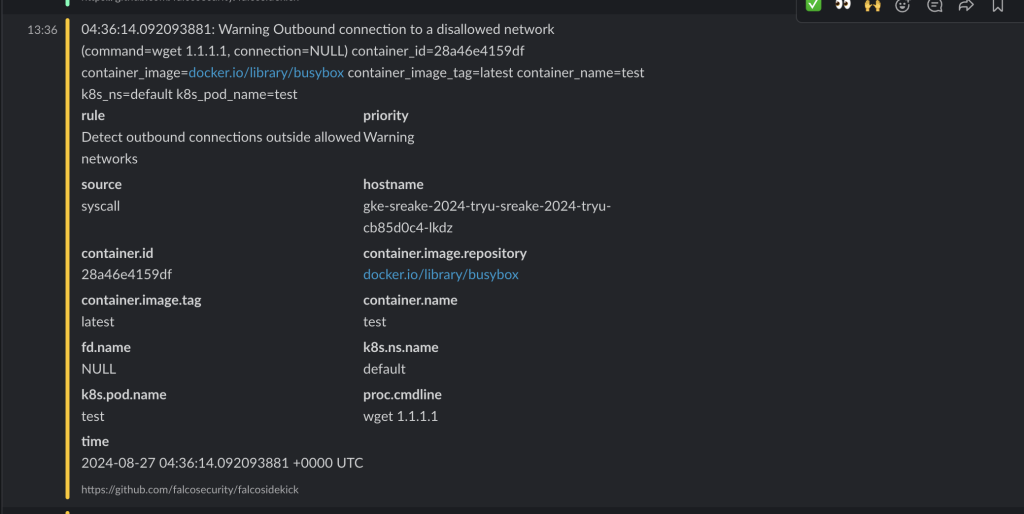Click the 'Detect outbound connections' rule text
Viewport: 1024px width, 514px height.
coord(220,137)
